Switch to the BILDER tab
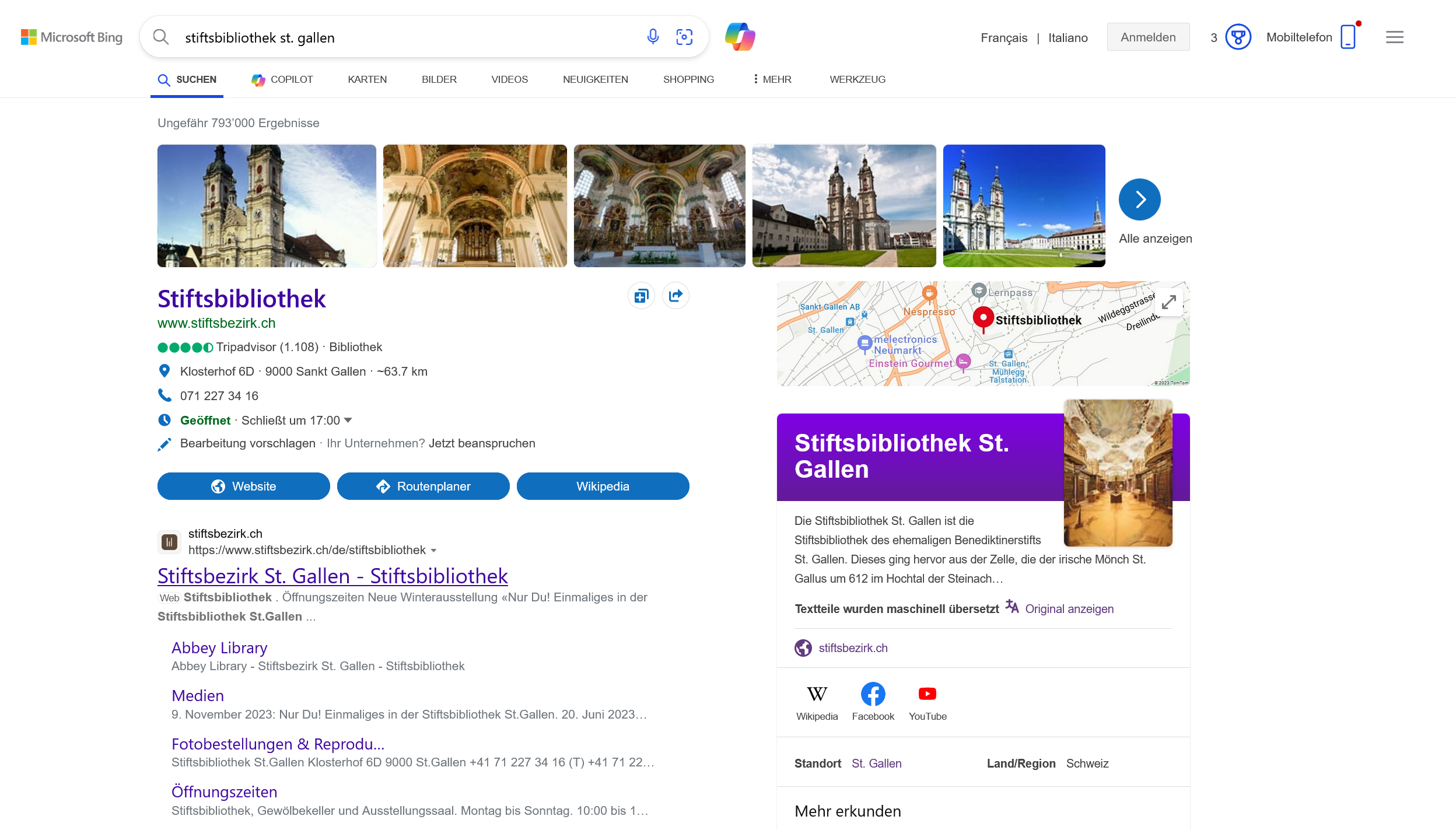Viewport: 1456px width, 830px height. 439,79
